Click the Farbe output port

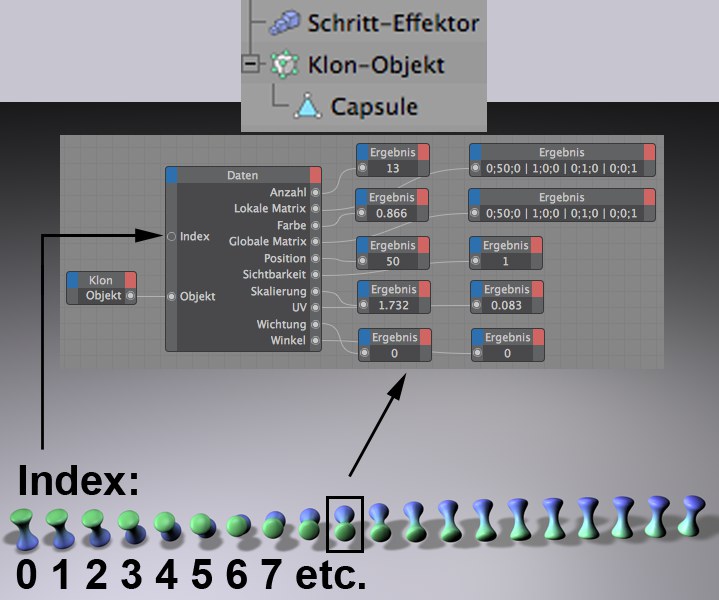coord(315,225)
